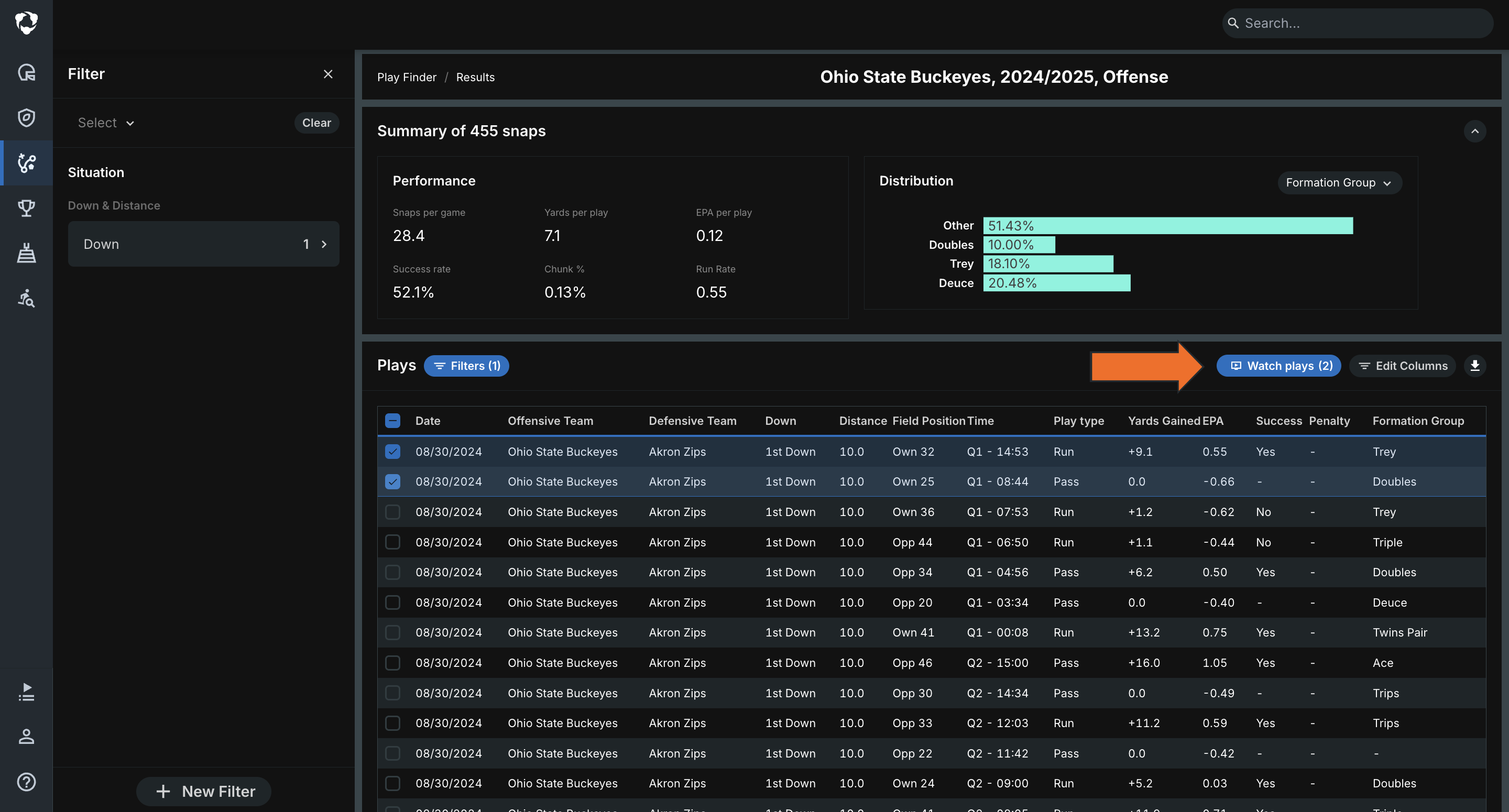The image size is (1509, 812).
Task: Open the playlist icon in sidebar
Action: coord(26,692)
